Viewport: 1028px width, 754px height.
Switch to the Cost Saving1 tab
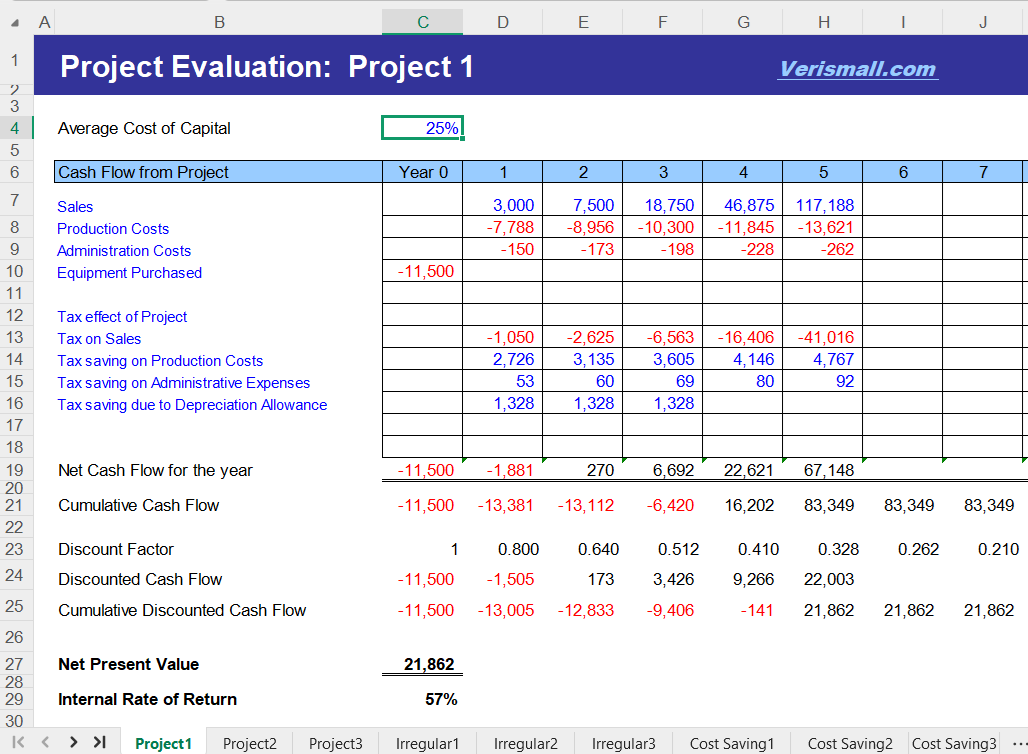(x=732, y=743)
